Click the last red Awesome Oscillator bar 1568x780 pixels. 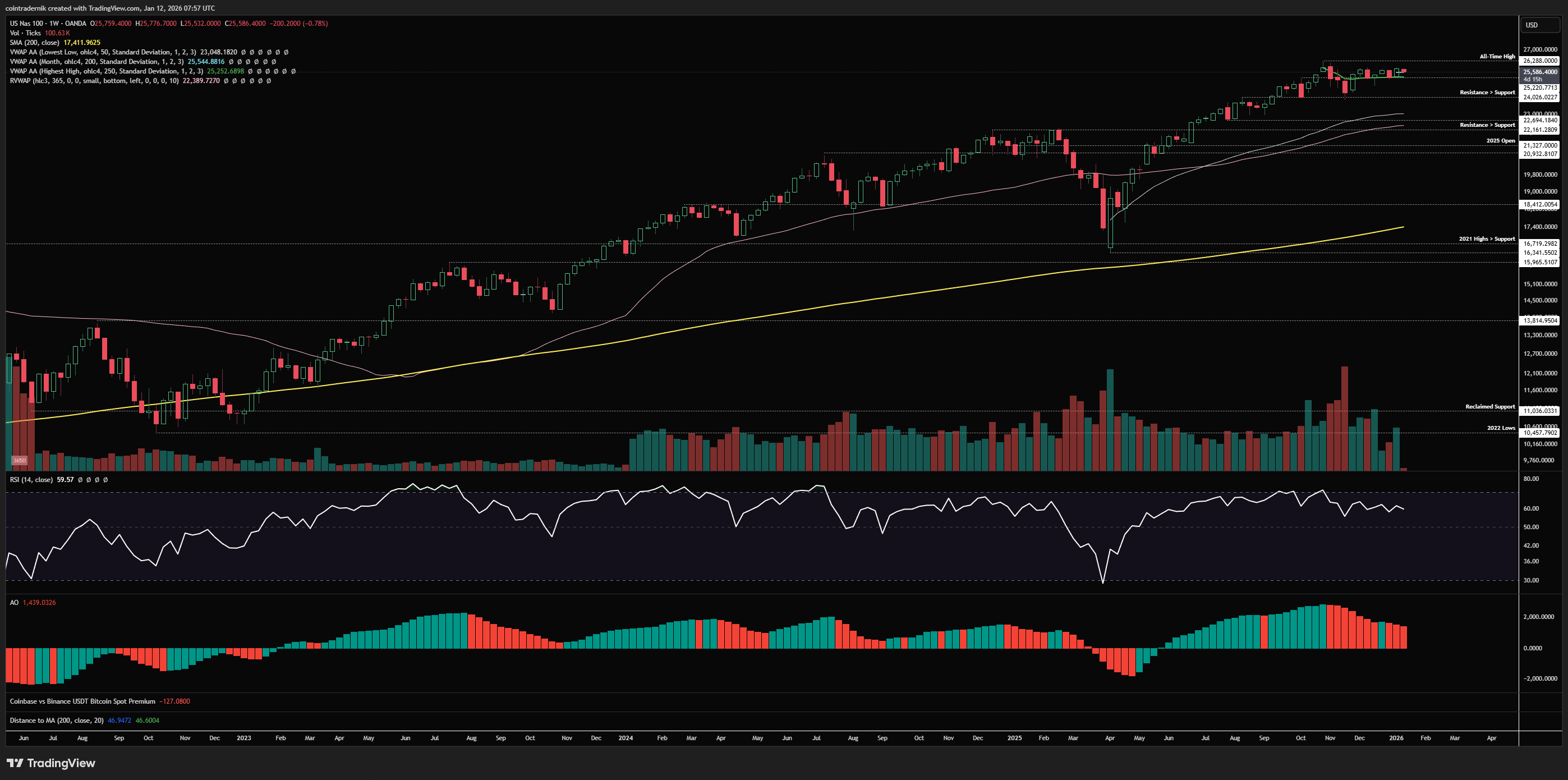[1404, 637]
